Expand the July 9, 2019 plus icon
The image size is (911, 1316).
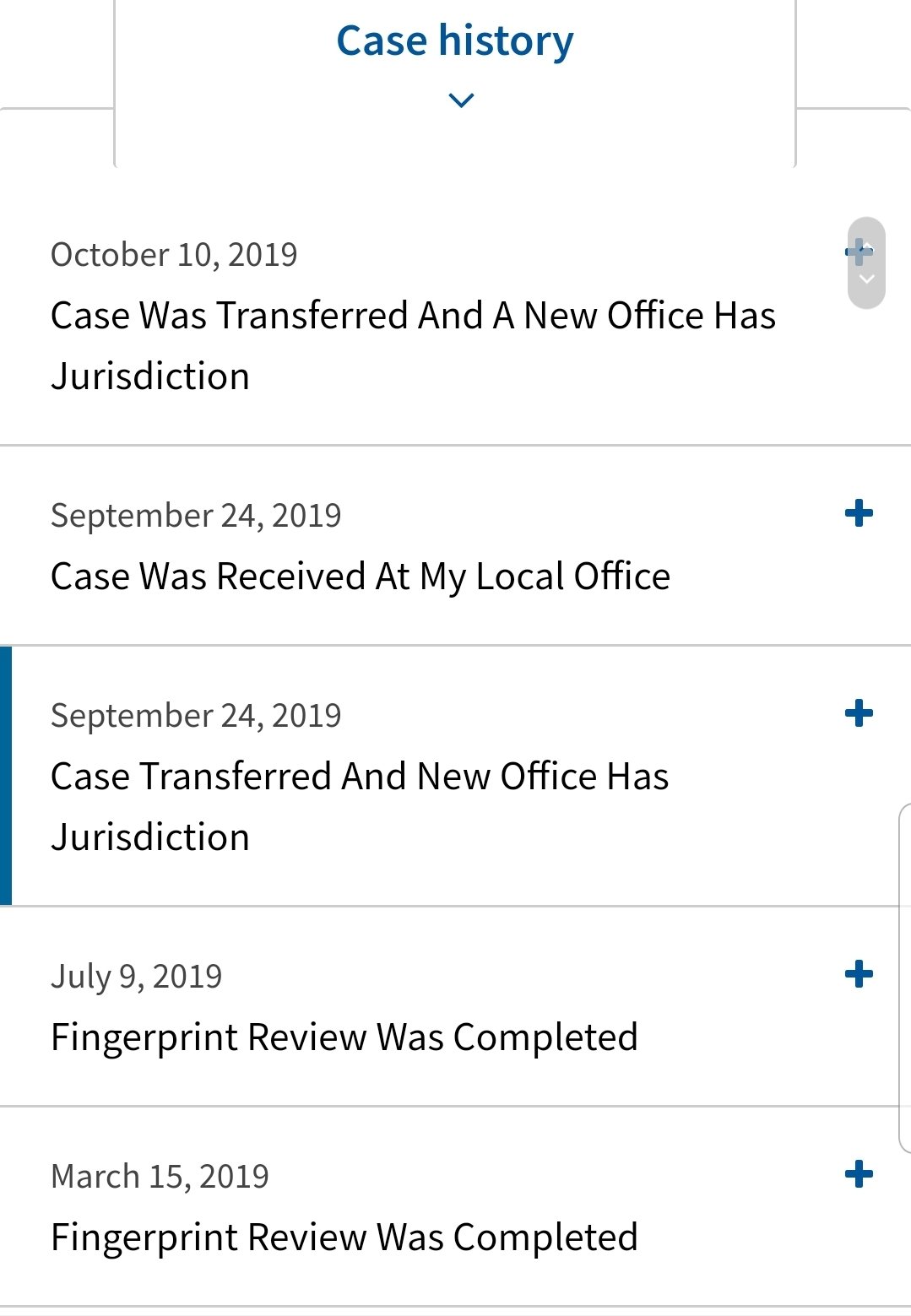pos(859,974)
